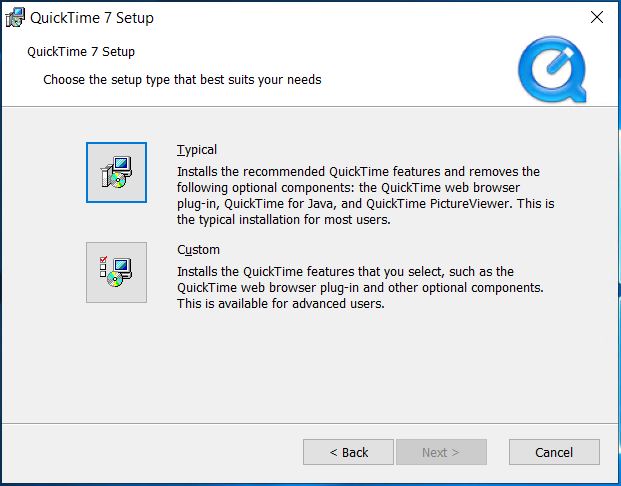This screenshot has height=486, width=621.
Task: Close the QuickTime 7 Setup window
Action: point(597,17)
